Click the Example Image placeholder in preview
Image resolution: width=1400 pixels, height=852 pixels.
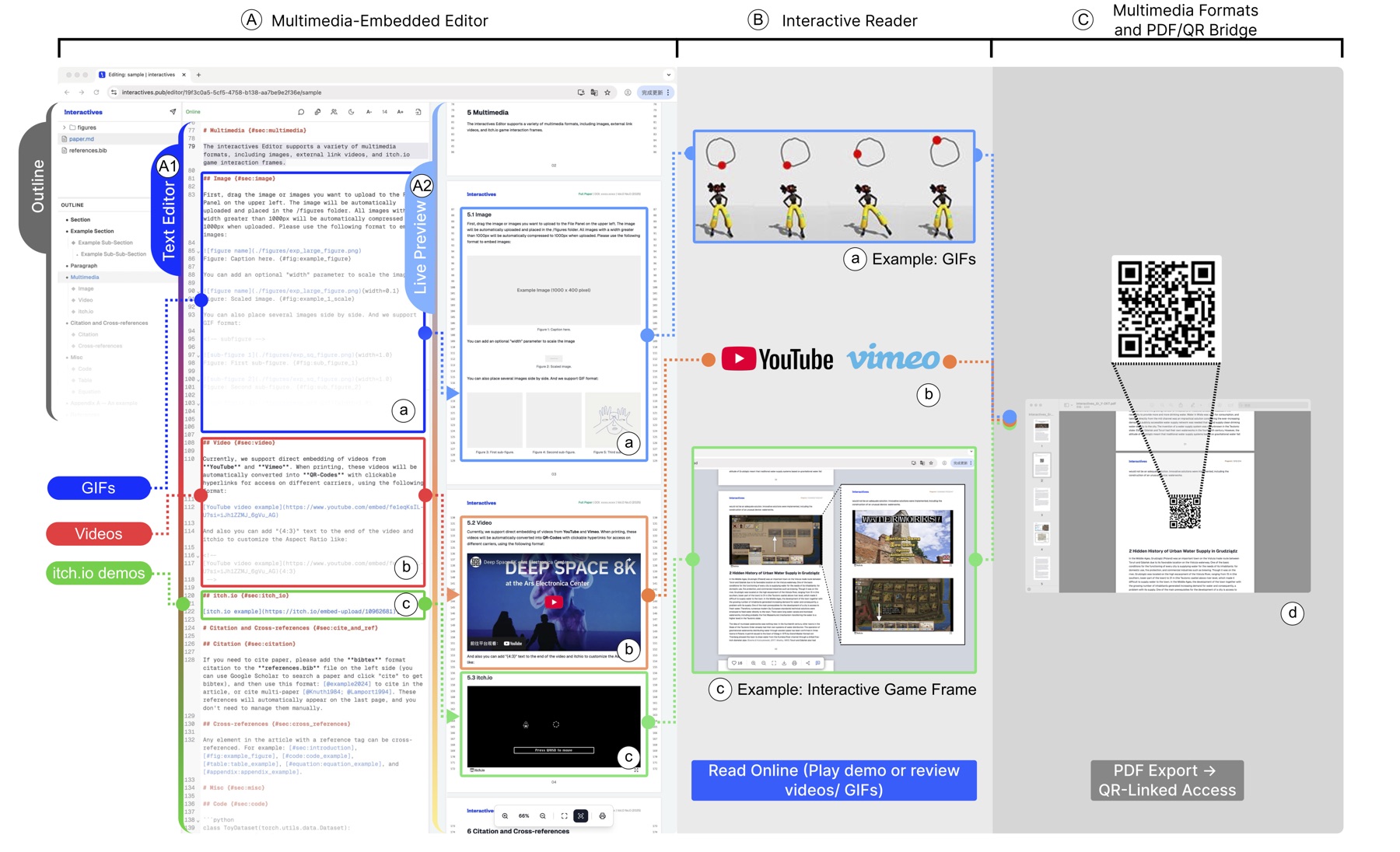pos(554,290)
